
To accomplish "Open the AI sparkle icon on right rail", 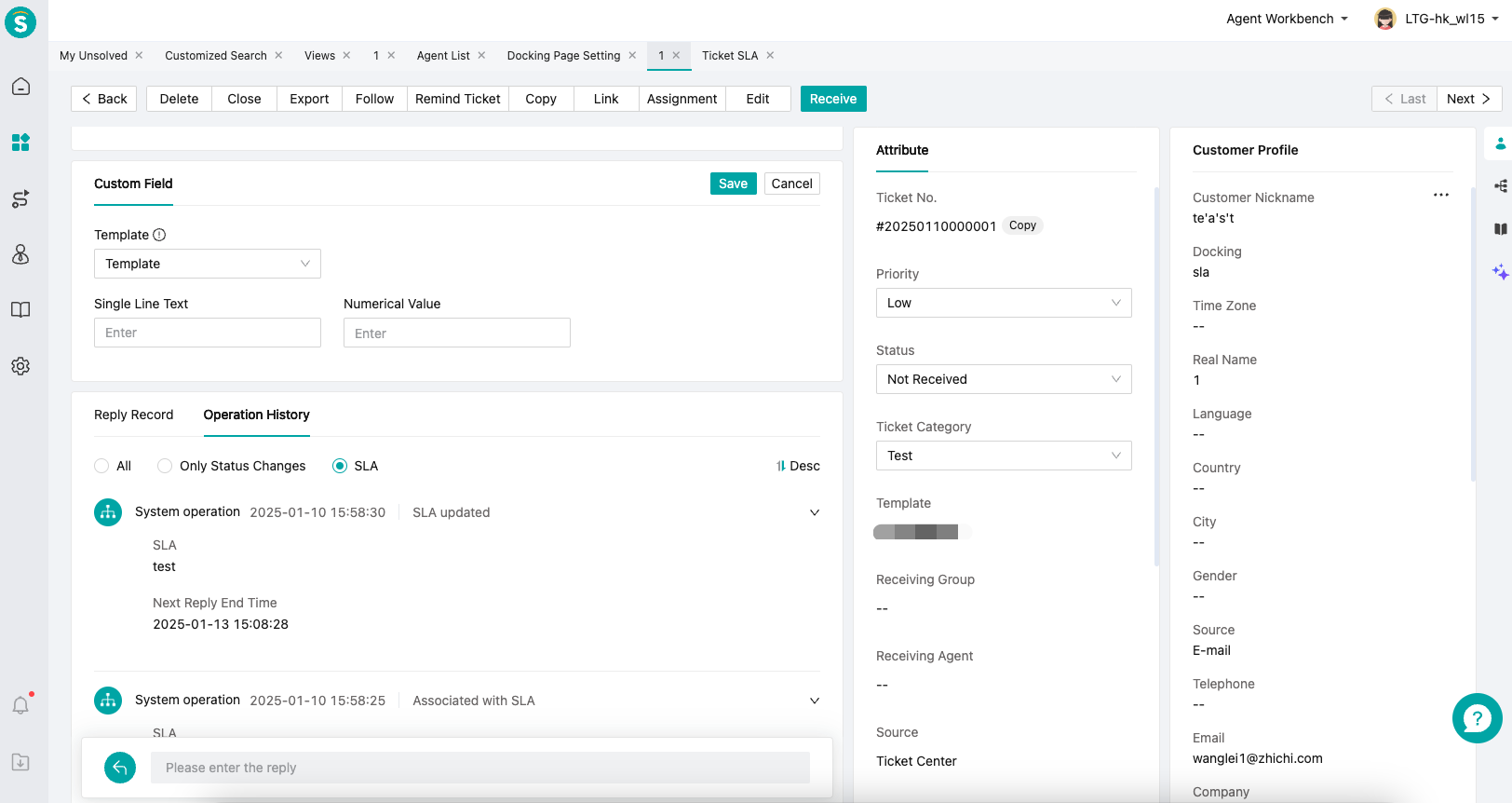I will point(1500,272).
